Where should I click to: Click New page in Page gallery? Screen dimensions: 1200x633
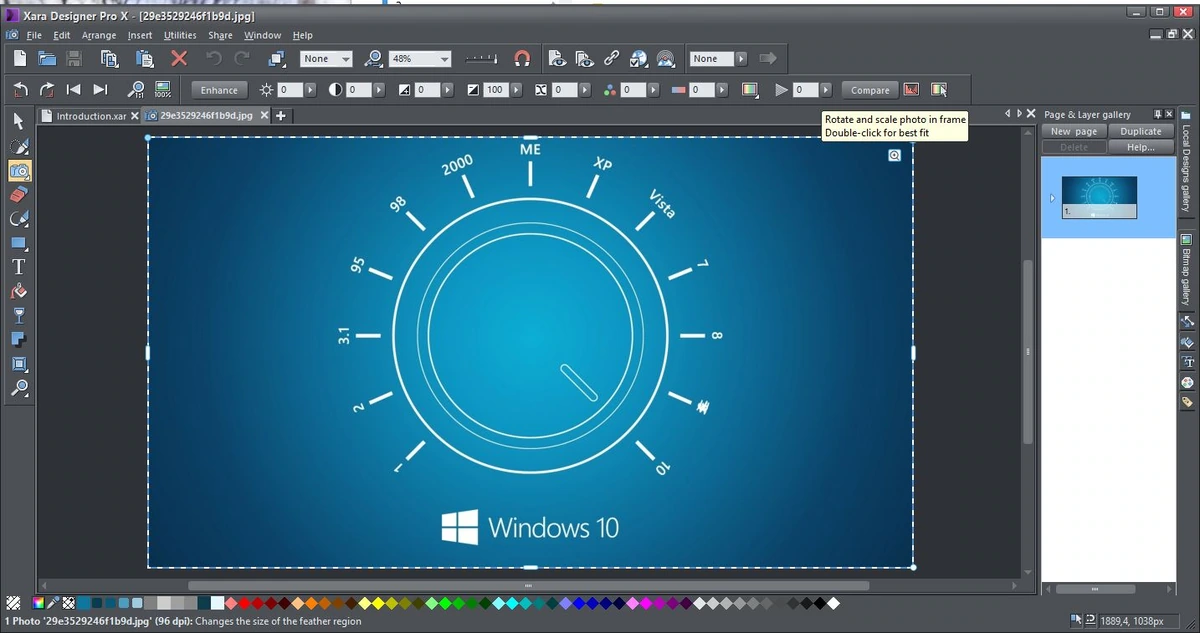click(x=1074, y=131)
